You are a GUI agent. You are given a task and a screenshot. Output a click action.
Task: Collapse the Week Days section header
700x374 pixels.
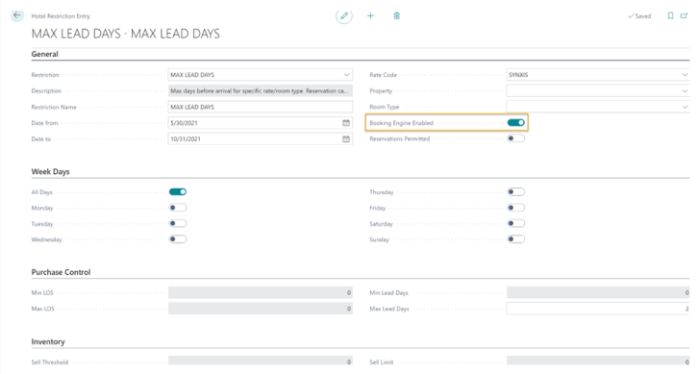pos(50,171)
